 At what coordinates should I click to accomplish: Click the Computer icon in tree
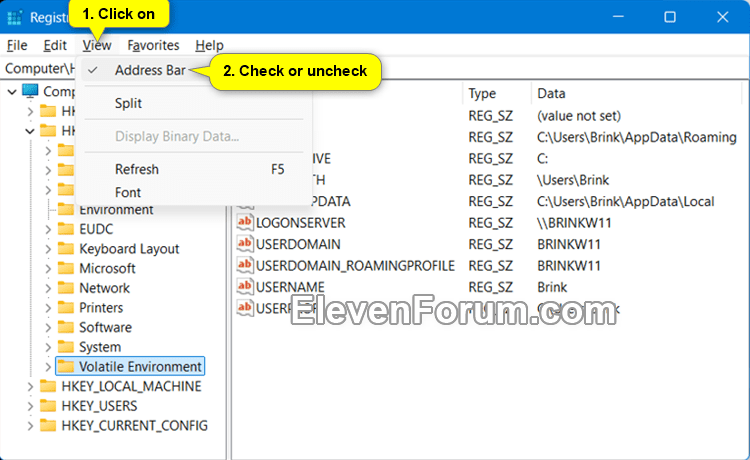click(x=30, y=90)
